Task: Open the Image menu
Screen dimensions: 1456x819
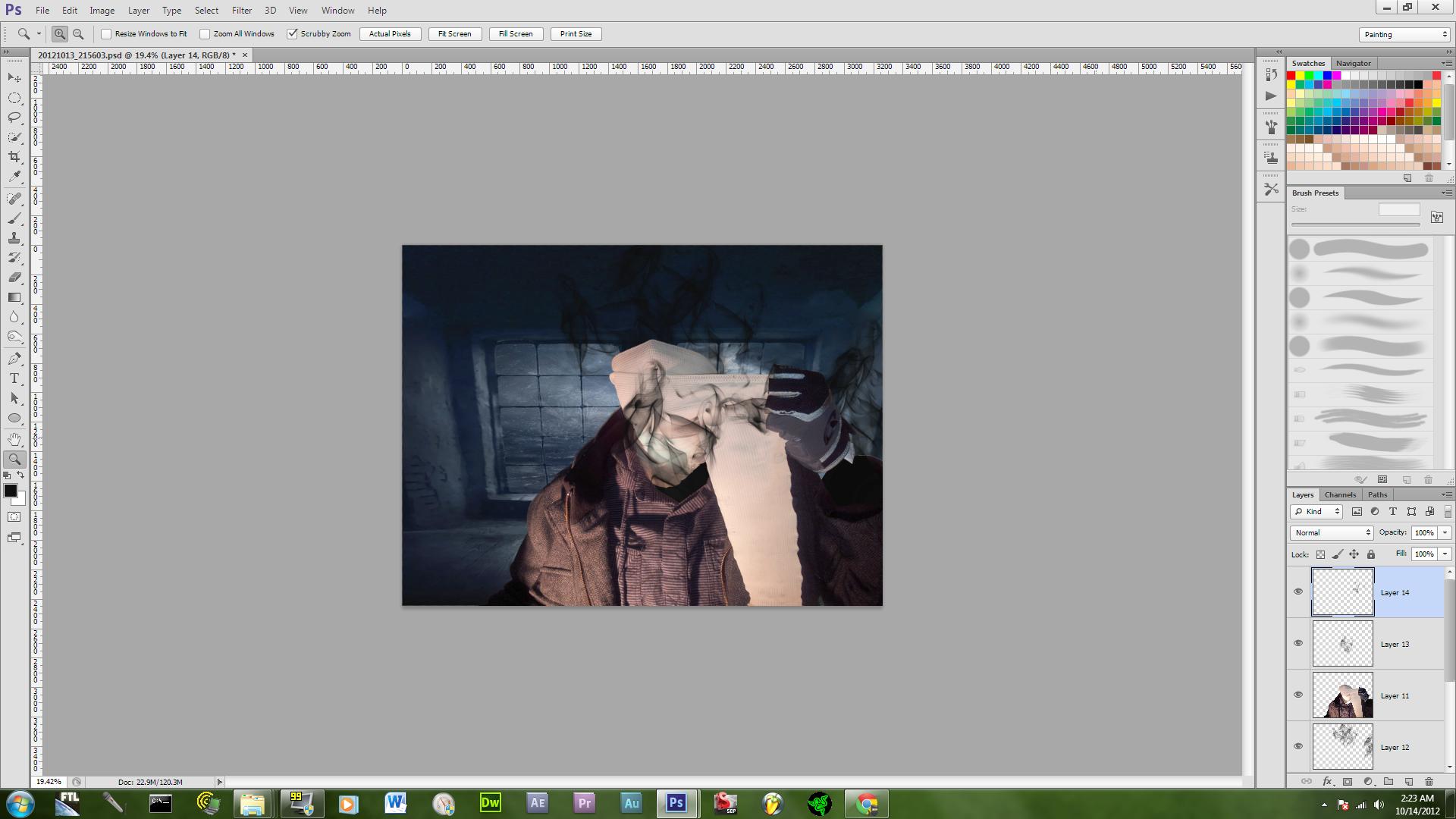Action: pyautogui.click(x=102, y=11)
